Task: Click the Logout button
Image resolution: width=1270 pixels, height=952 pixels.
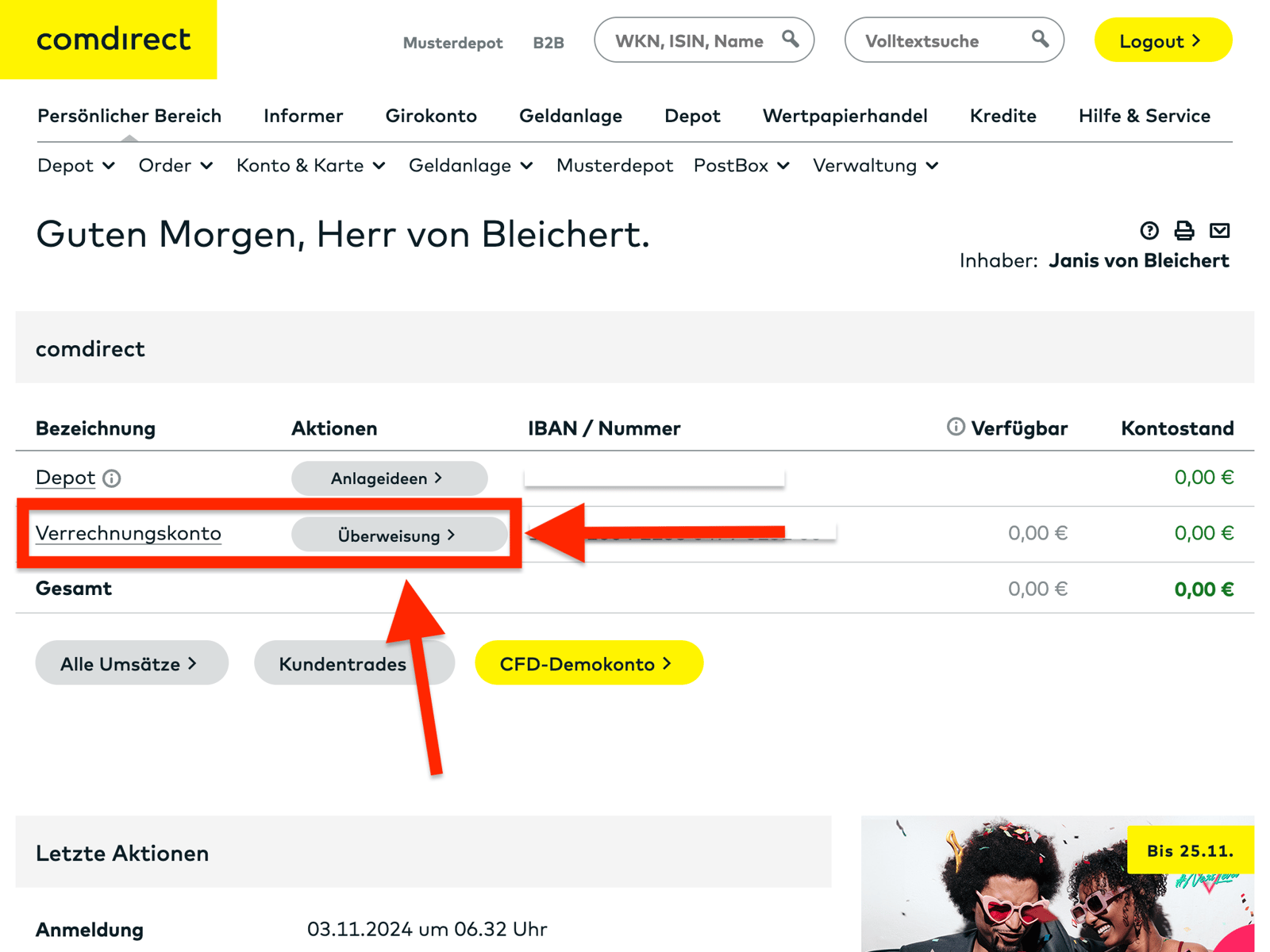Action: (x=1162, y=40)
